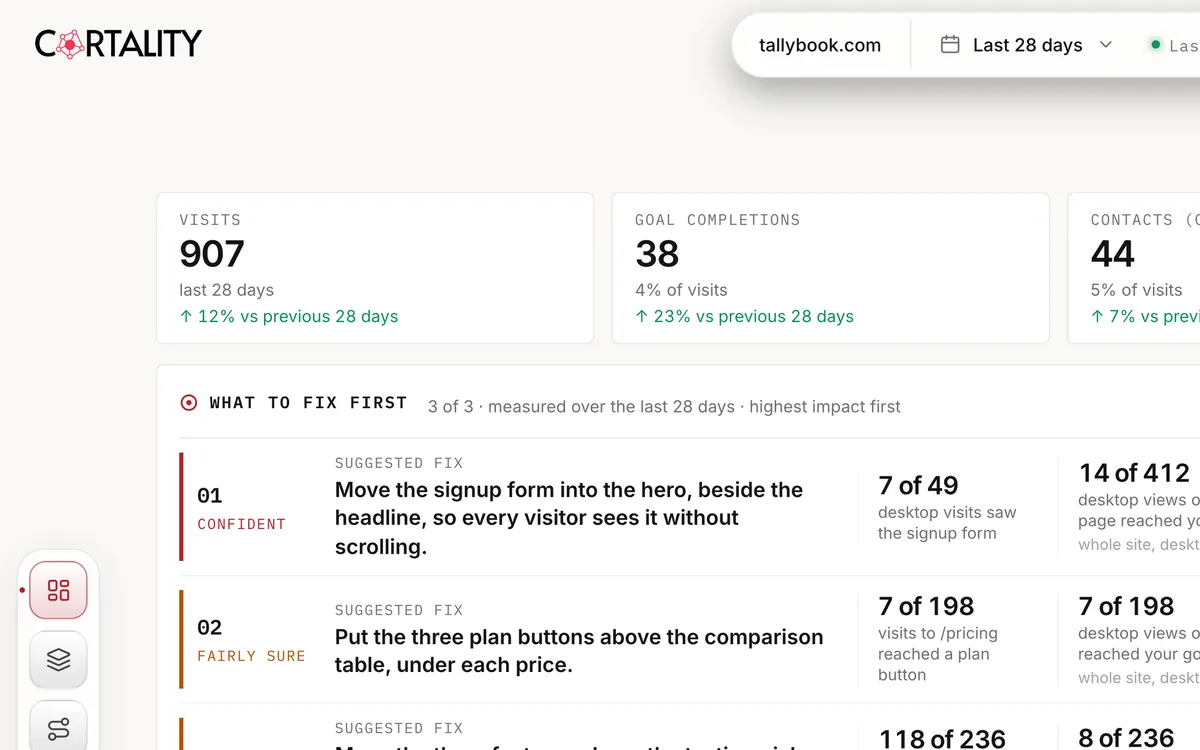
Task: Expand the chevron next to Last 28 days
Action: (x=1105, y=45)
